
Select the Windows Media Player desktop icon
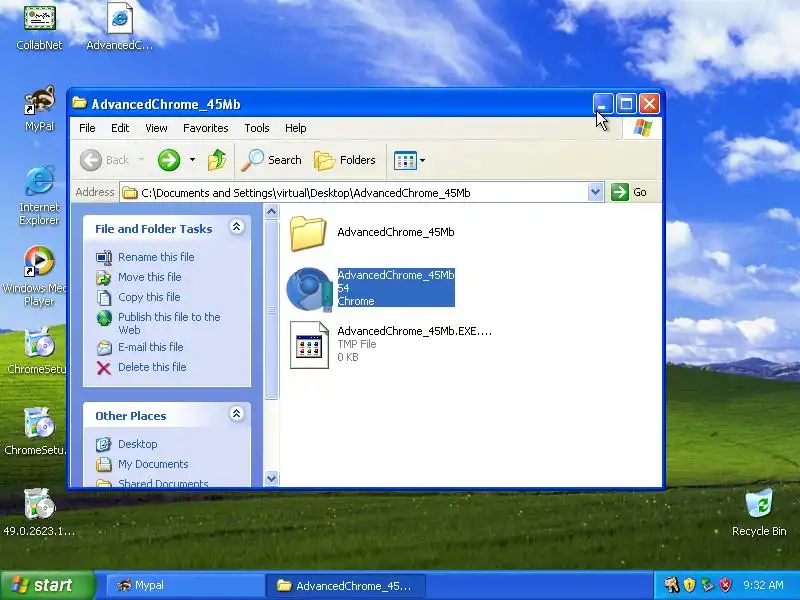click(39, 261)
